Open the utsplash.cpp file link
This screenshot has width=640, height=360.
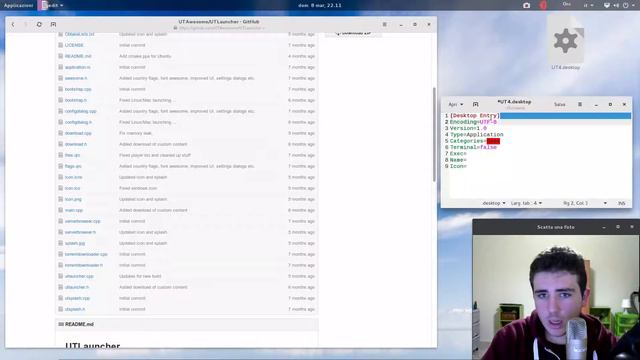(x=77, y=299)
